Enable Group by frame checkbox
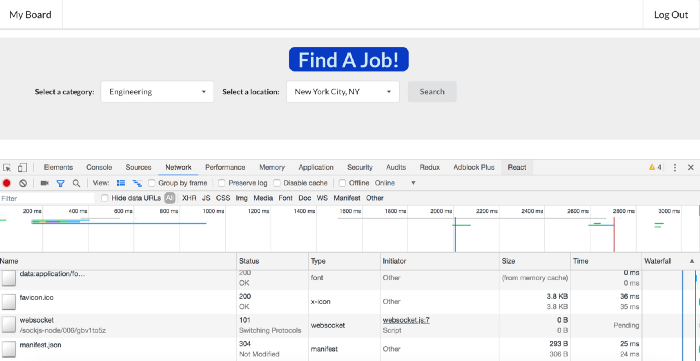 point(152,183)
